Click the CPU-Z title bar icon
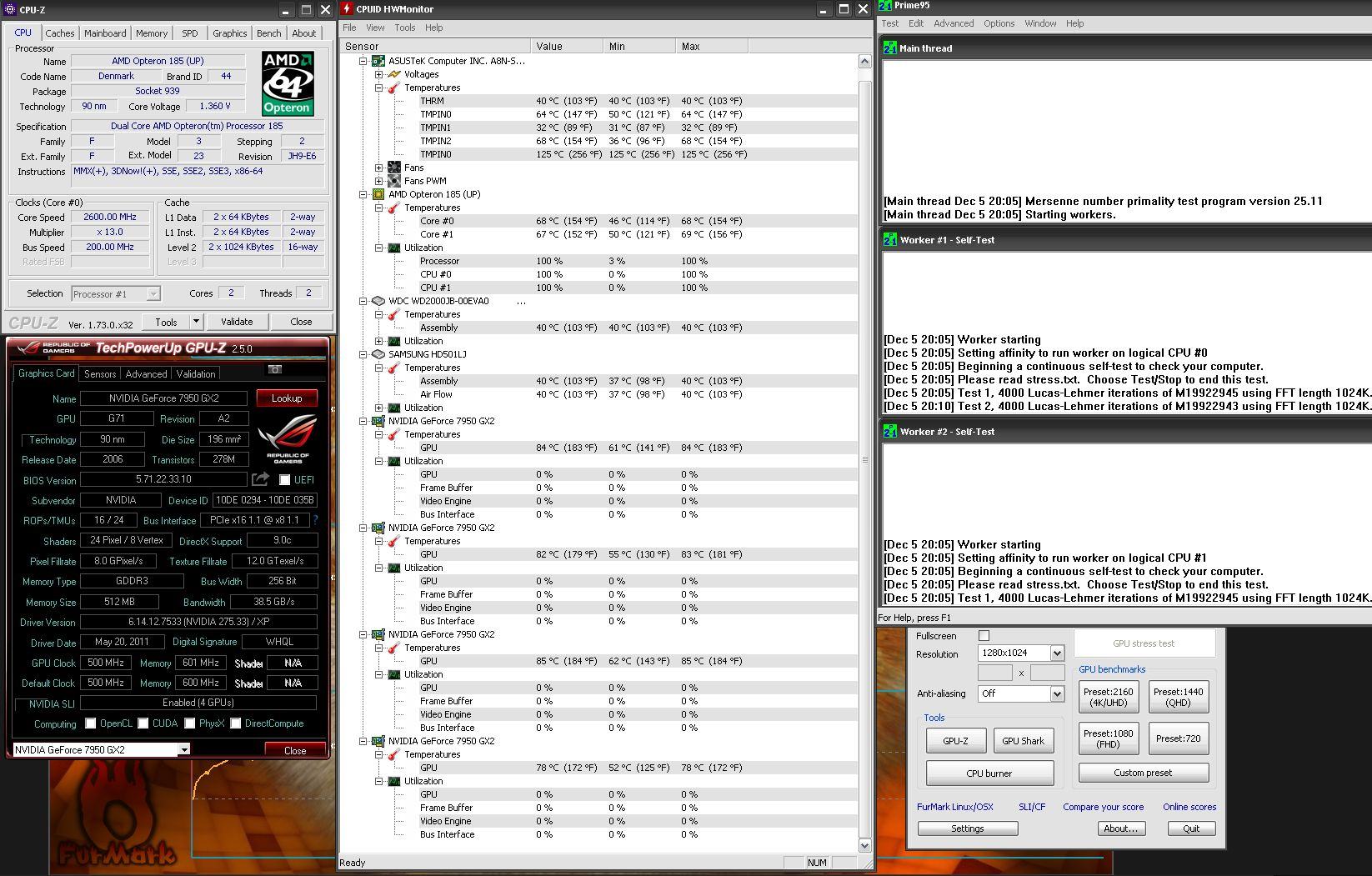Screen dimensions: 1372x876 pos(9,9)
